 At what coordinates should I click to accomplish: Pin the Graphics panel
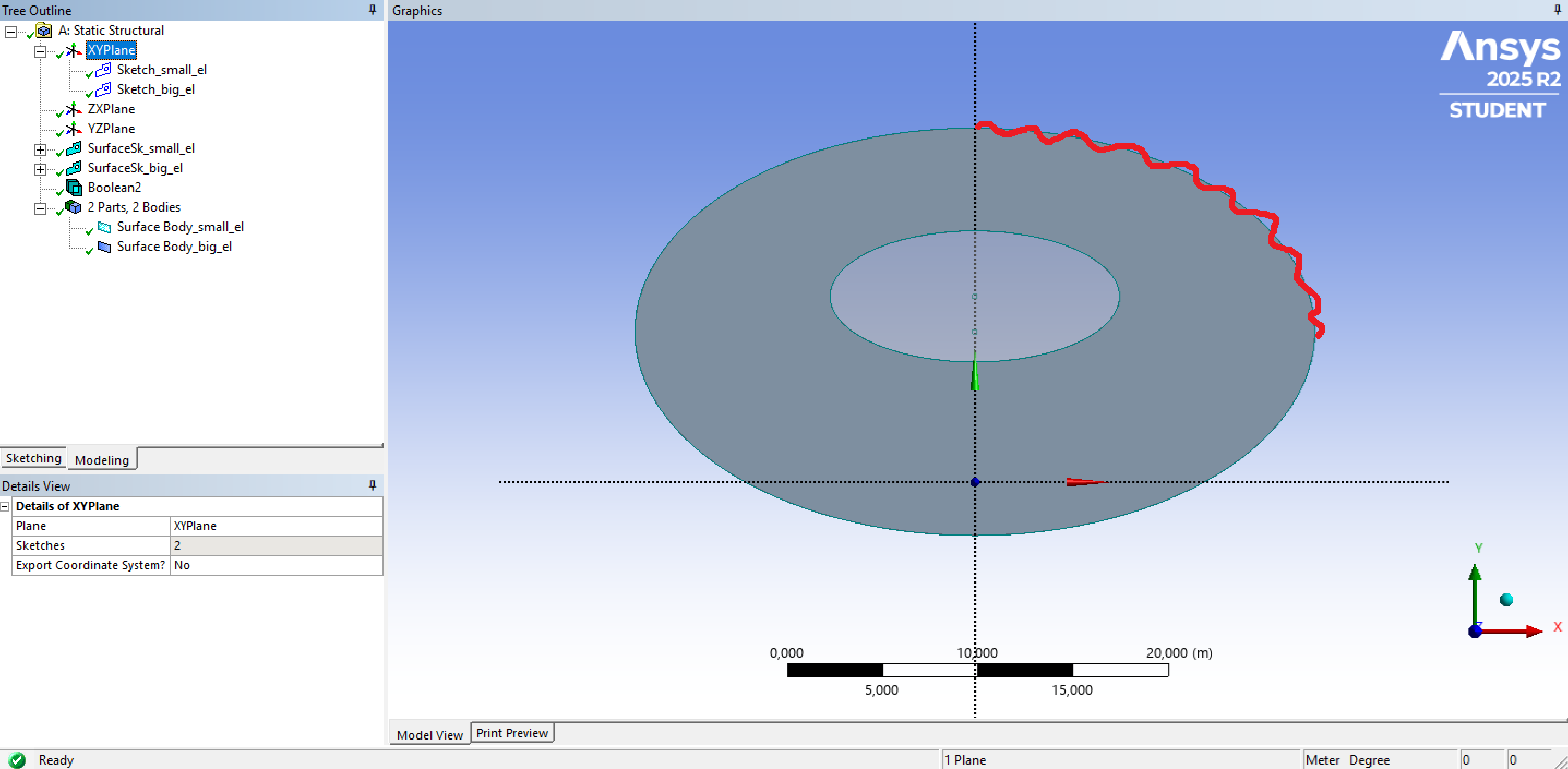click(x=1557, y=10)
